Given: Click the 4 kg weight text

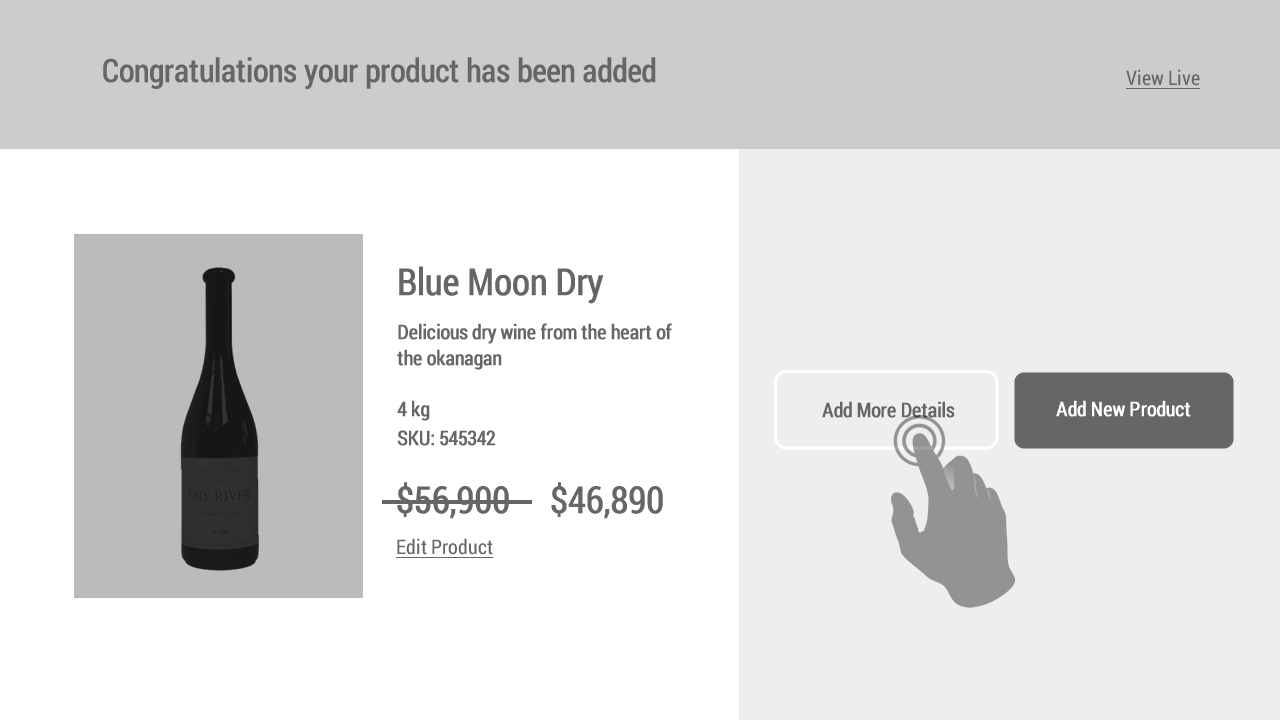Looking at the screenshot, I should coord(413,409).
